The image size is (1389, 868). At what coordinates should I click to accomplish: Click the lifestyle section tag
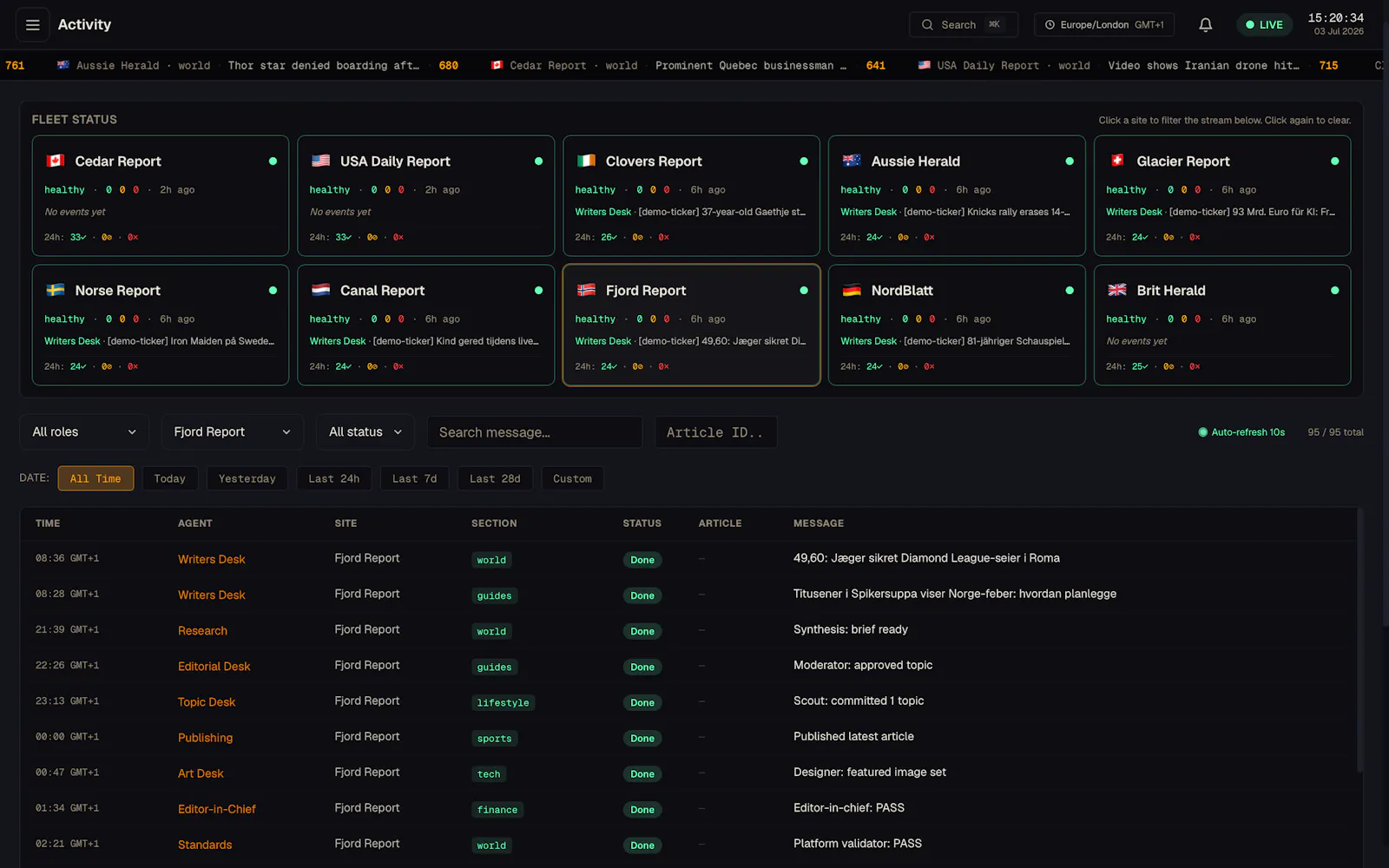coord(503,702)
